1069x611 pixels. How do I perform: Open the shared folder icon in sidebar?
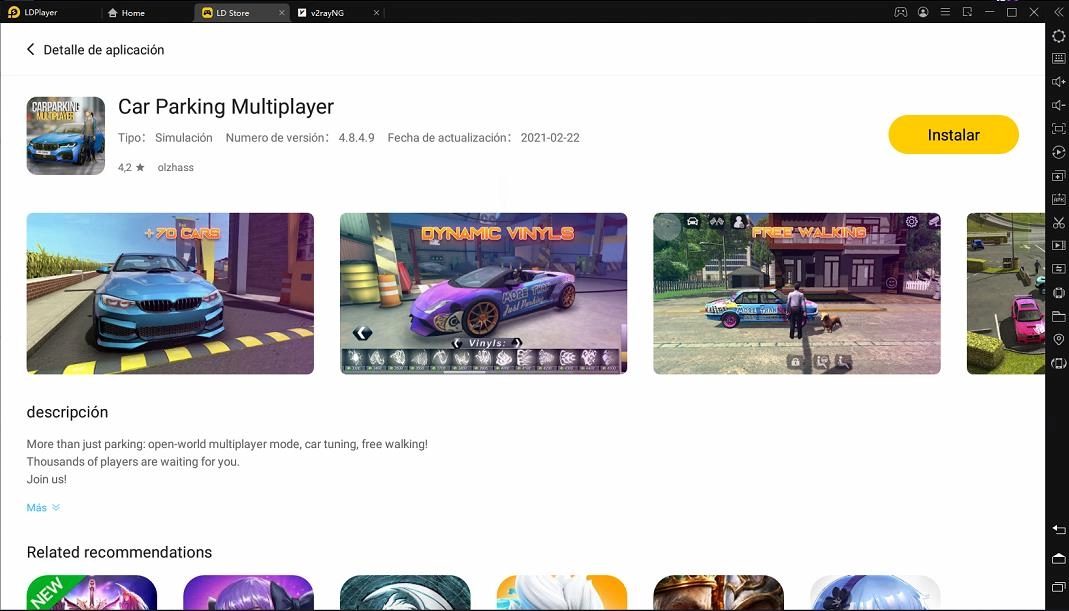pos(1059,317)
